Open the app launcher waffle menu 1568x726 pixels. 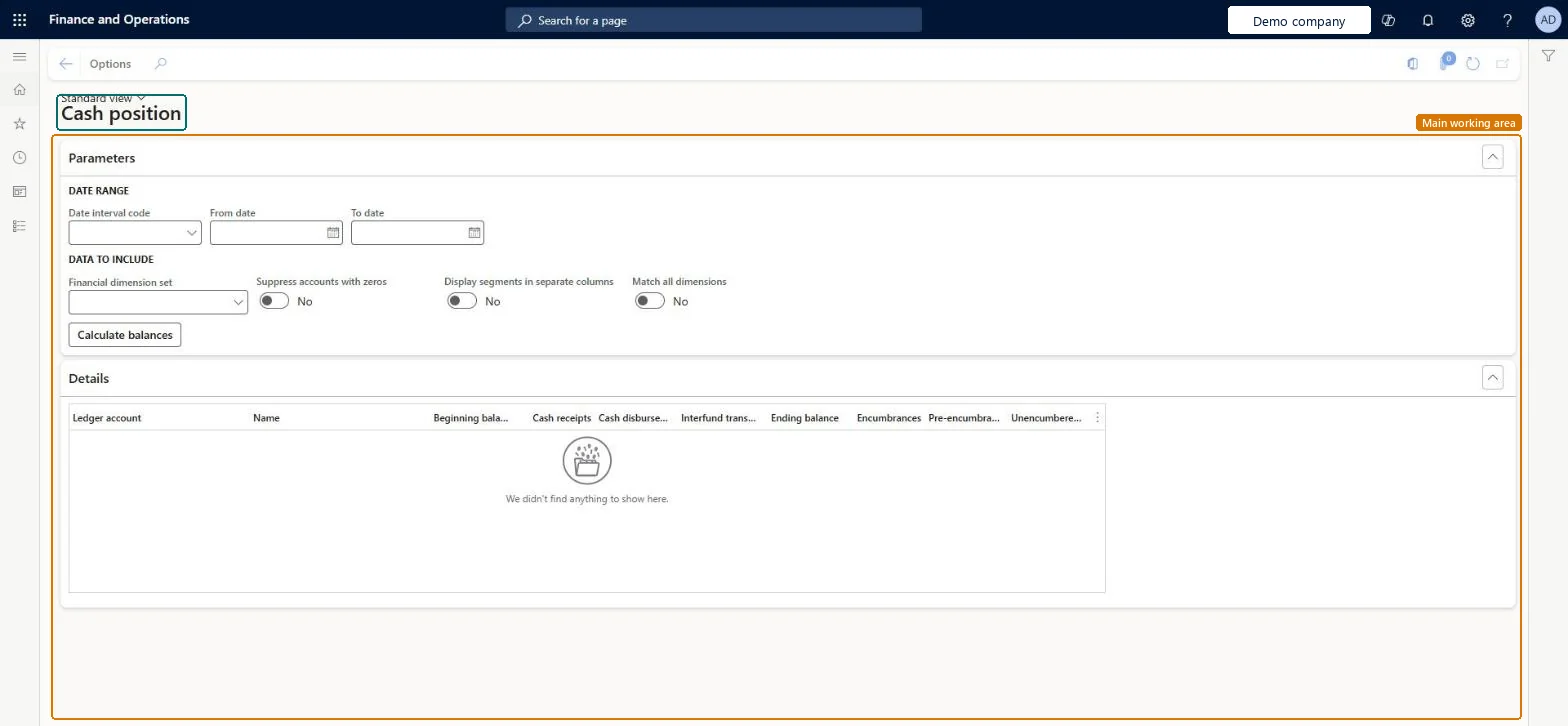tap(19, 20)
